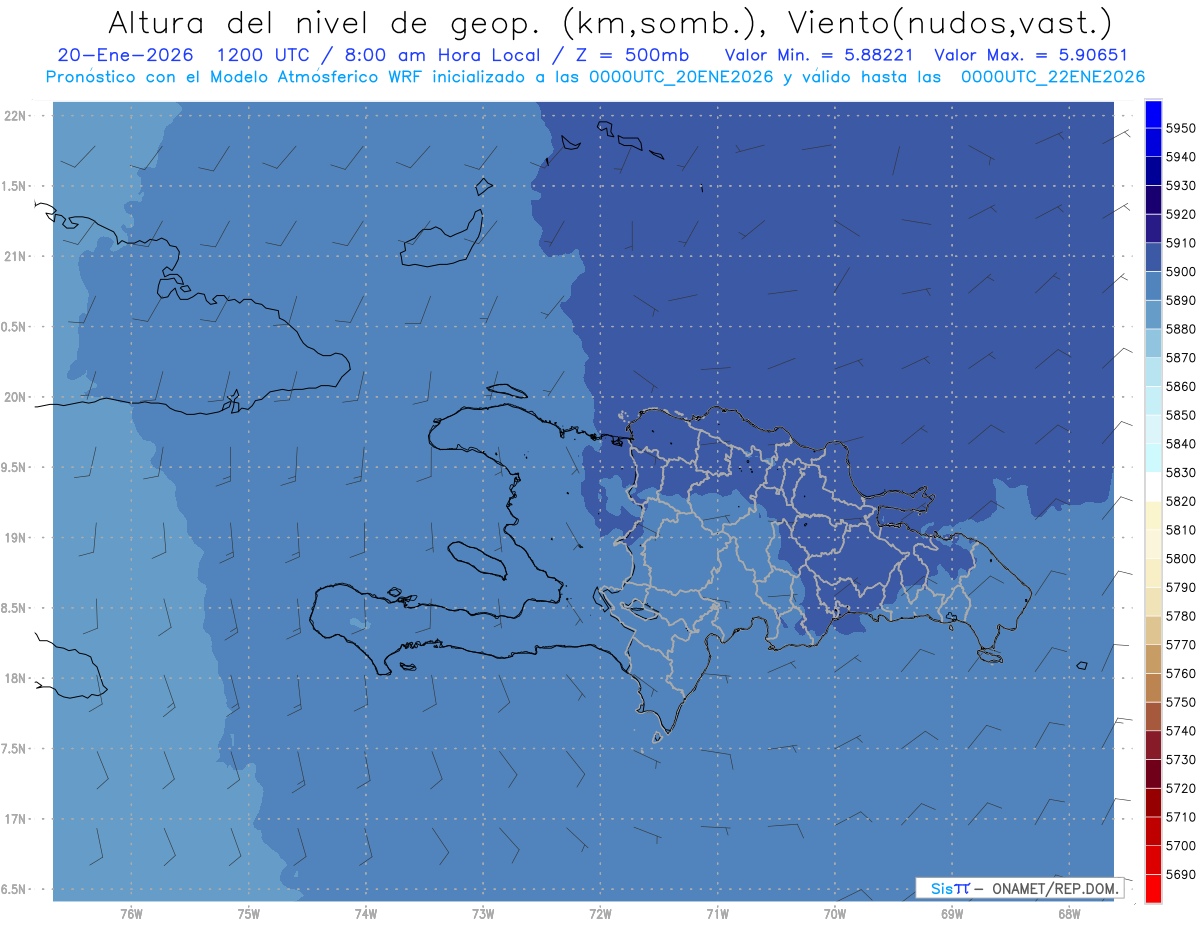Click the '0000UTC_22ENE2026' valid-until time
This screenshot has width=1200, height=927.
[x=1053, y=77]
